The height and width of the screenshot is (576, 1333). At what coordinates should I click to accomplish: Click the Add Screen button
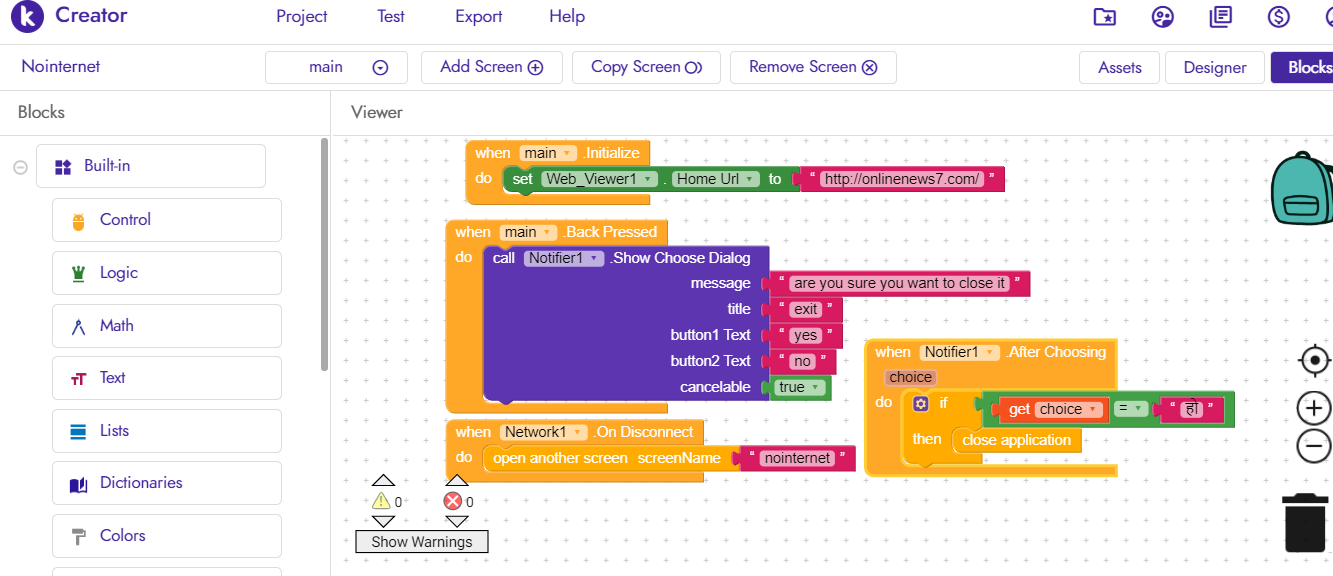click(x=491, y=67)
